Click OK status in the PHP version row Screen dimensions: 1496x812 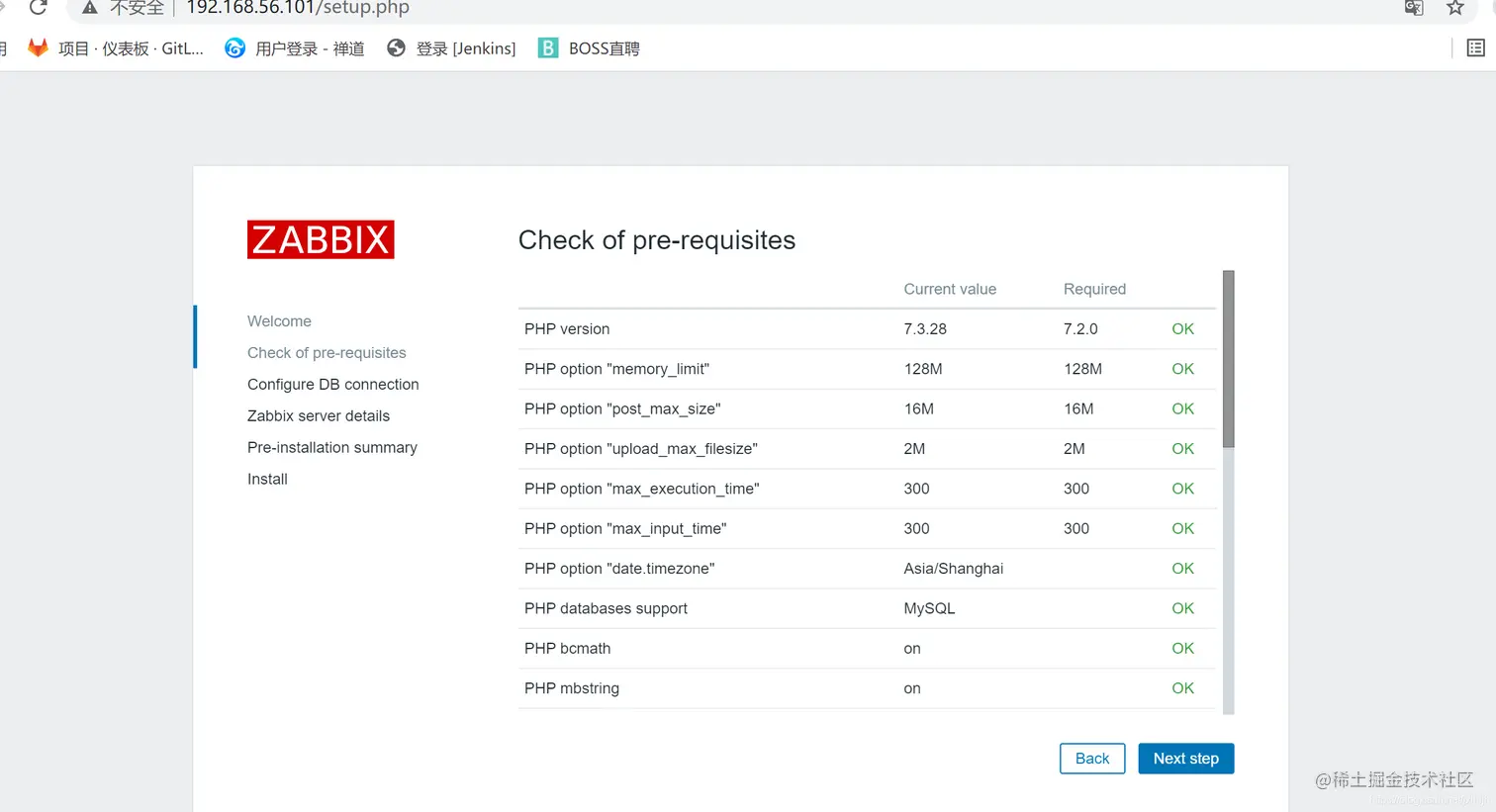click(1182, 329)
